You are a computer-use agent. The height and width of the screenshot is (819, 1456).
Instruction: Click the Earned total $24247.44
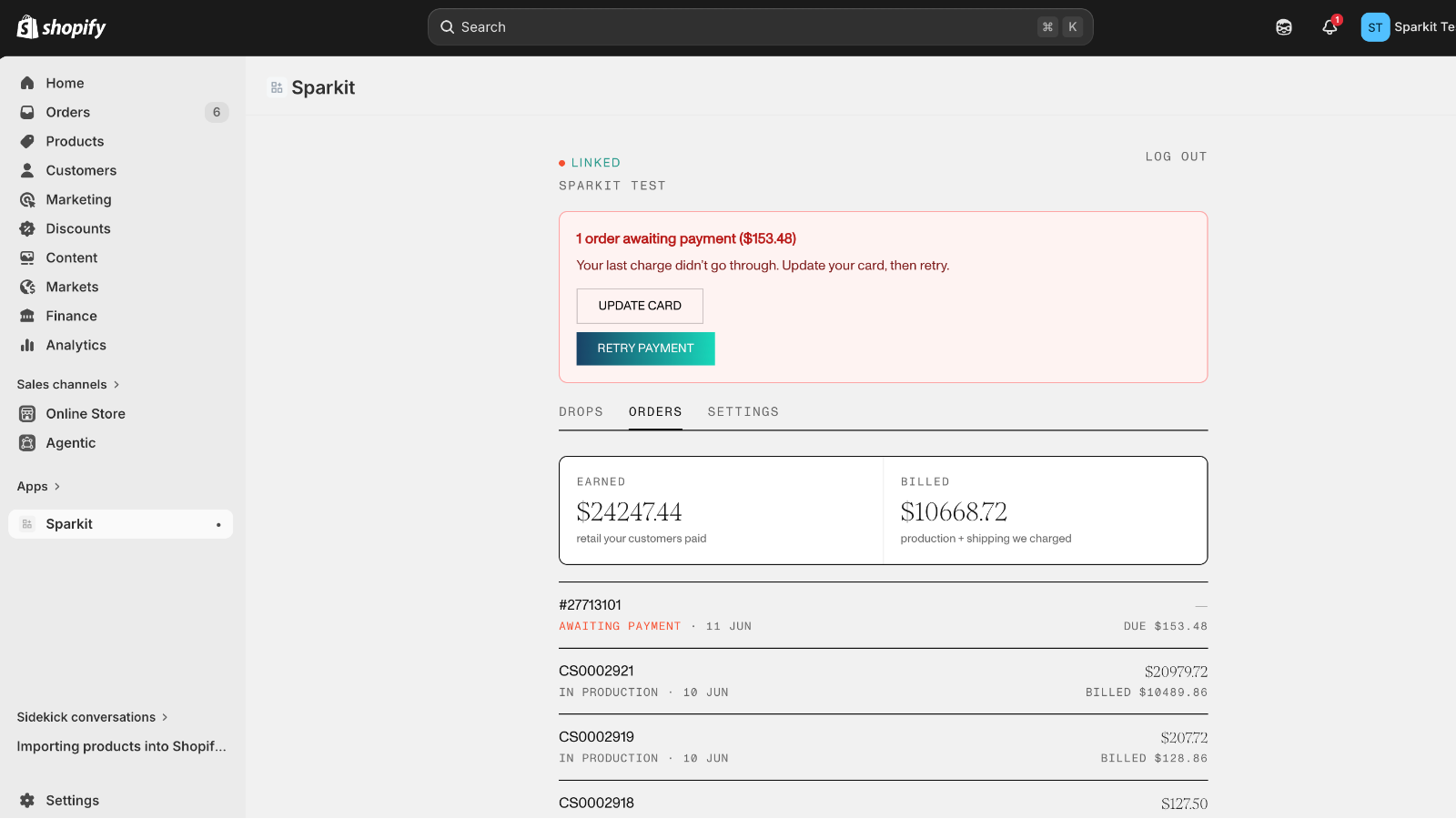point(629,512)
